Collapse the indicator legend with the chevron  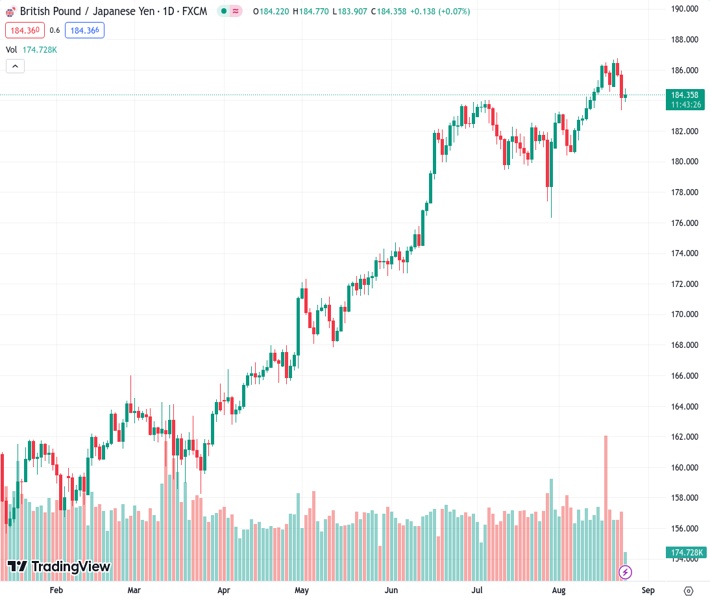pyautogui.click(x=15, y=66)
